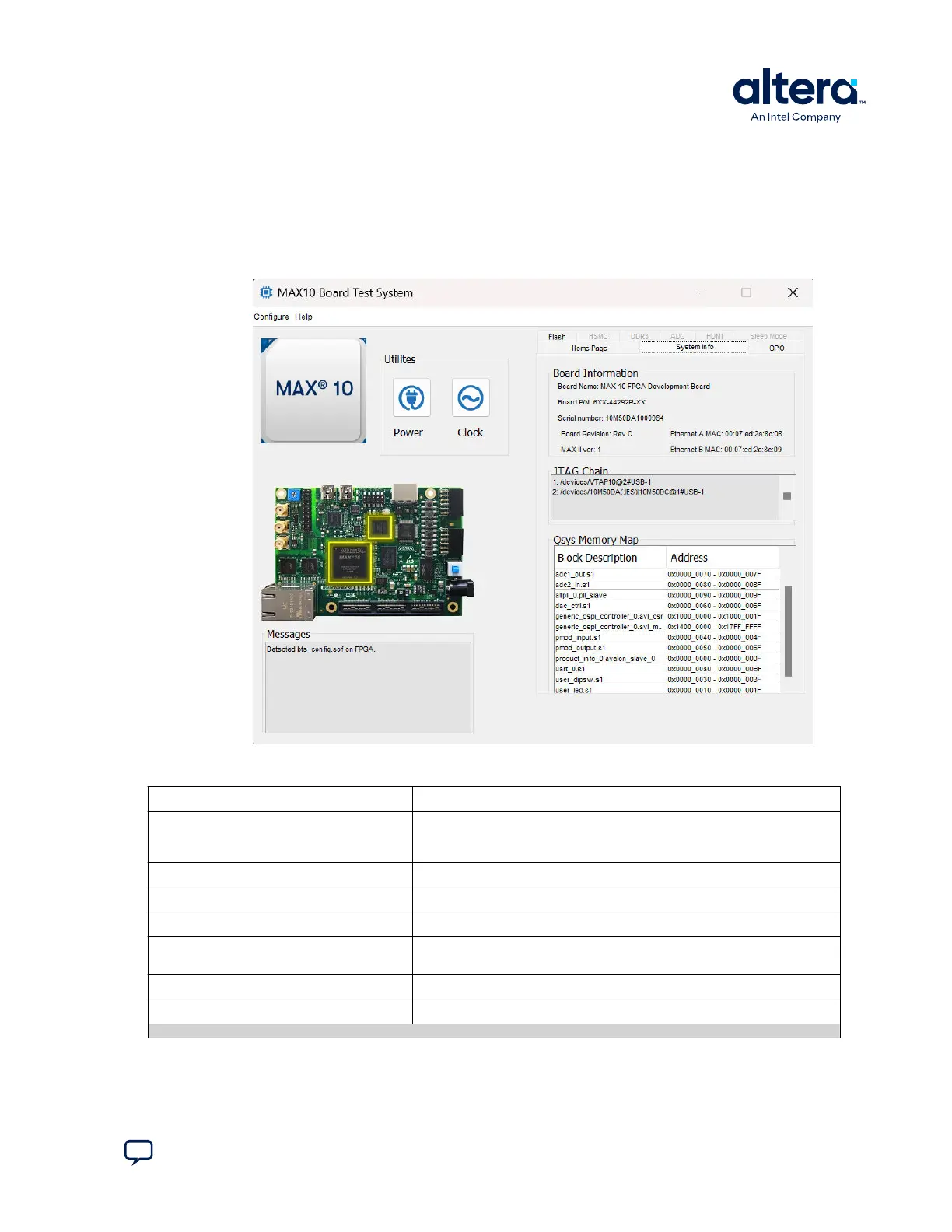The width and height of the screenshot is (952, 1232).
Task: Click Board Revision: Rev C
Action: [597, 434]
